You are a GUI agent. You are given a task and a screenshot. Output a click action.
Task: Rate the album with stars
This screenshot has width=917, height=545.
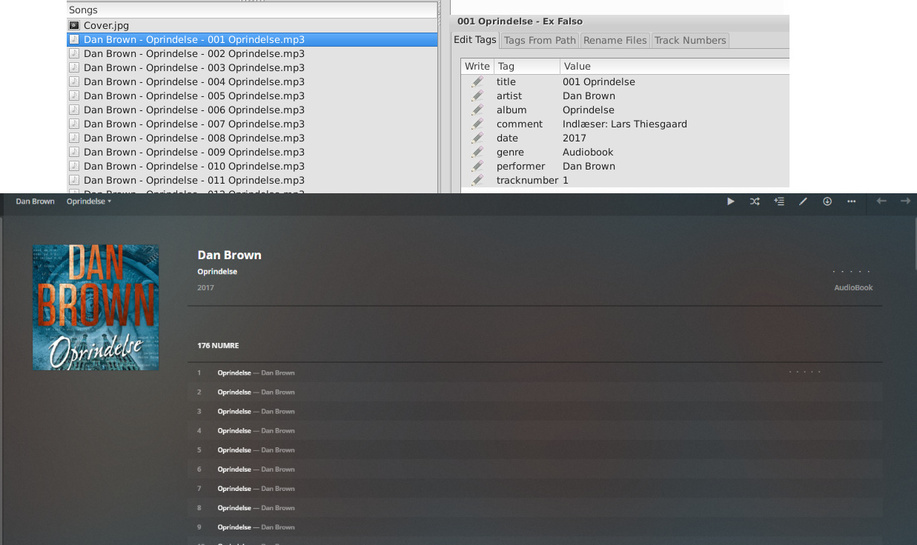tap(852, 271)
